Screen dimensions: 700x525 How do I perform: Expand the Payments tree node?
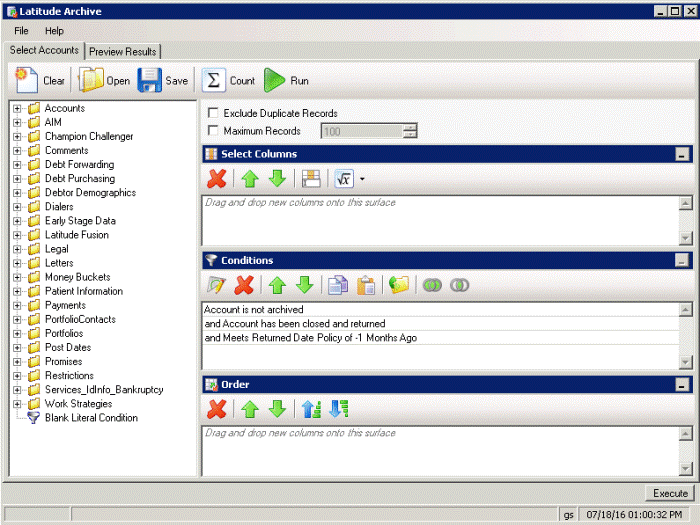coord(17,305)
